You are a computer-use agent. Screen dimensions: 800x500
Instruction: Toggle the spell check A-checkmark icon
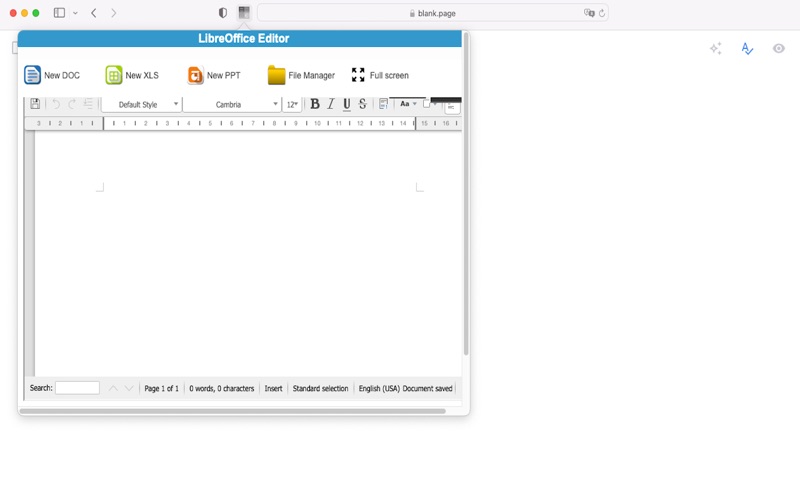click(x=747, y=48)
